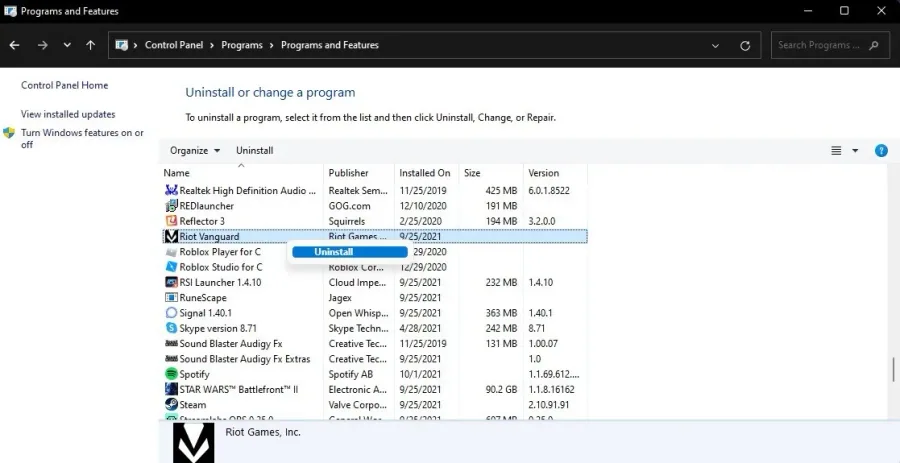Select the 10/1/2021 install date cell

click(x=420, y=374)
